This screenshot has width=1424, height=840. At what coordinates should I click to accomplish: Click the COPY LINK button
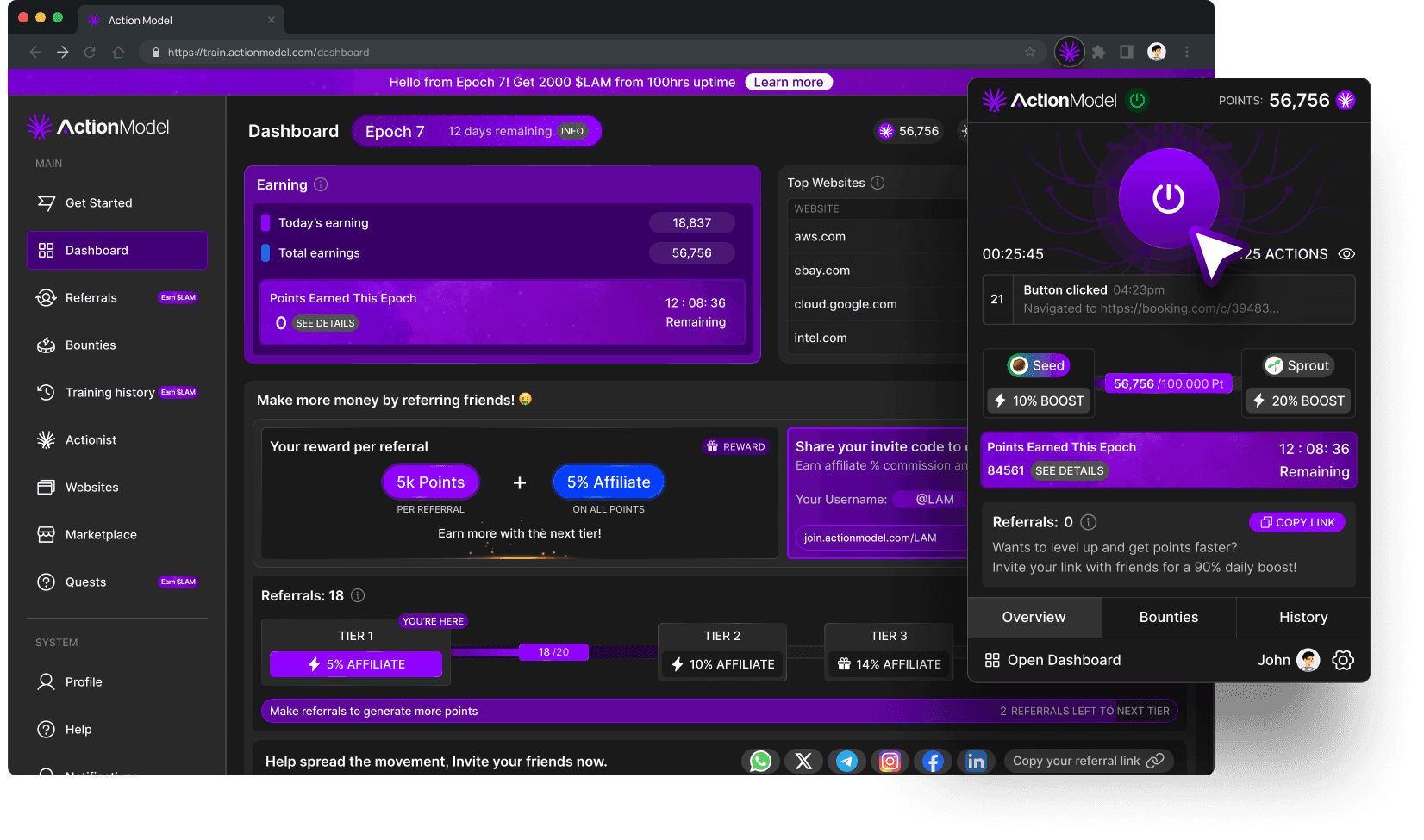coord(1297,522)
